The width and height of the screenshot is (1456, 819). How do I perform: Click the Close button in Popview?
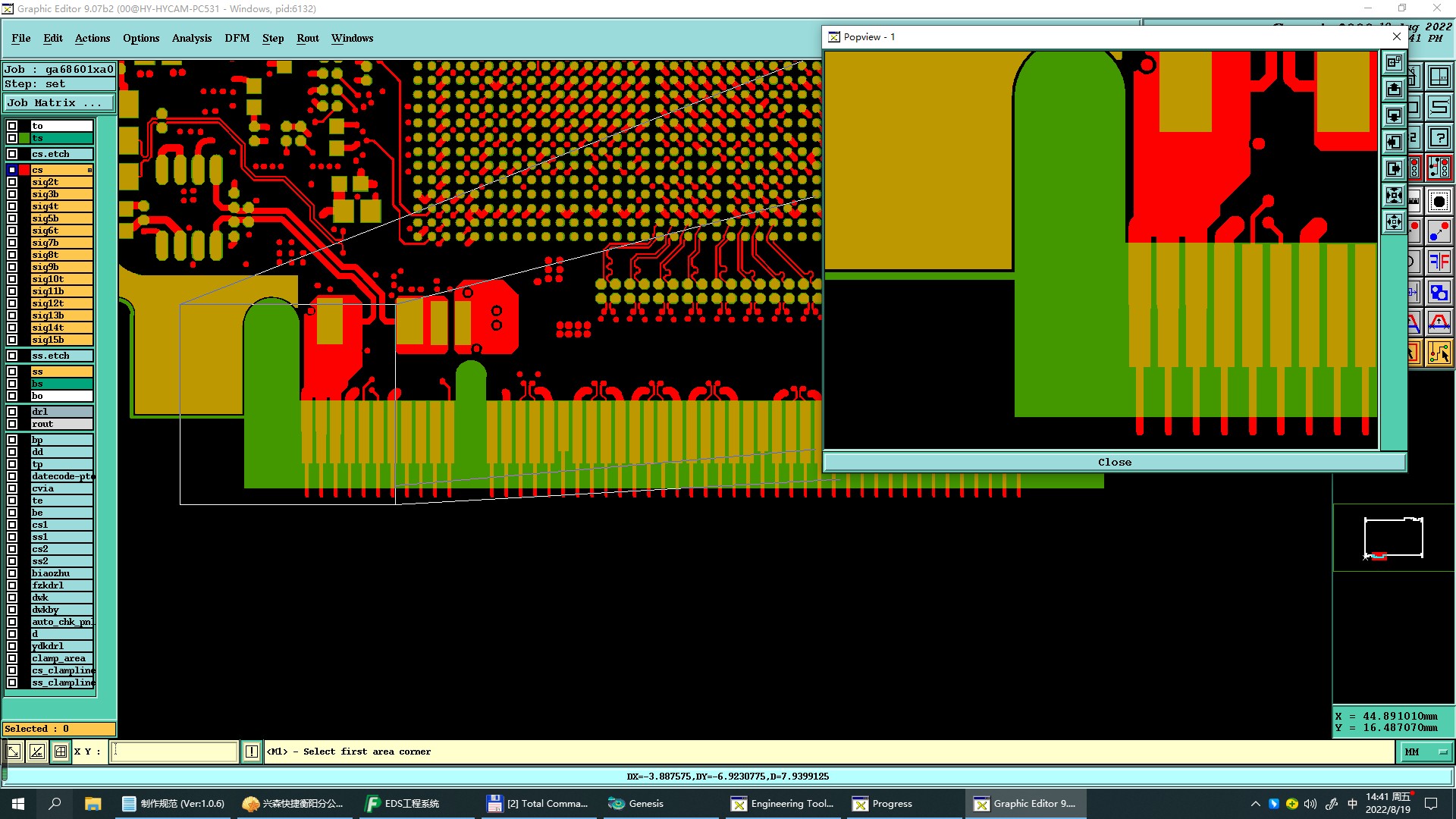pos(1114,462)
